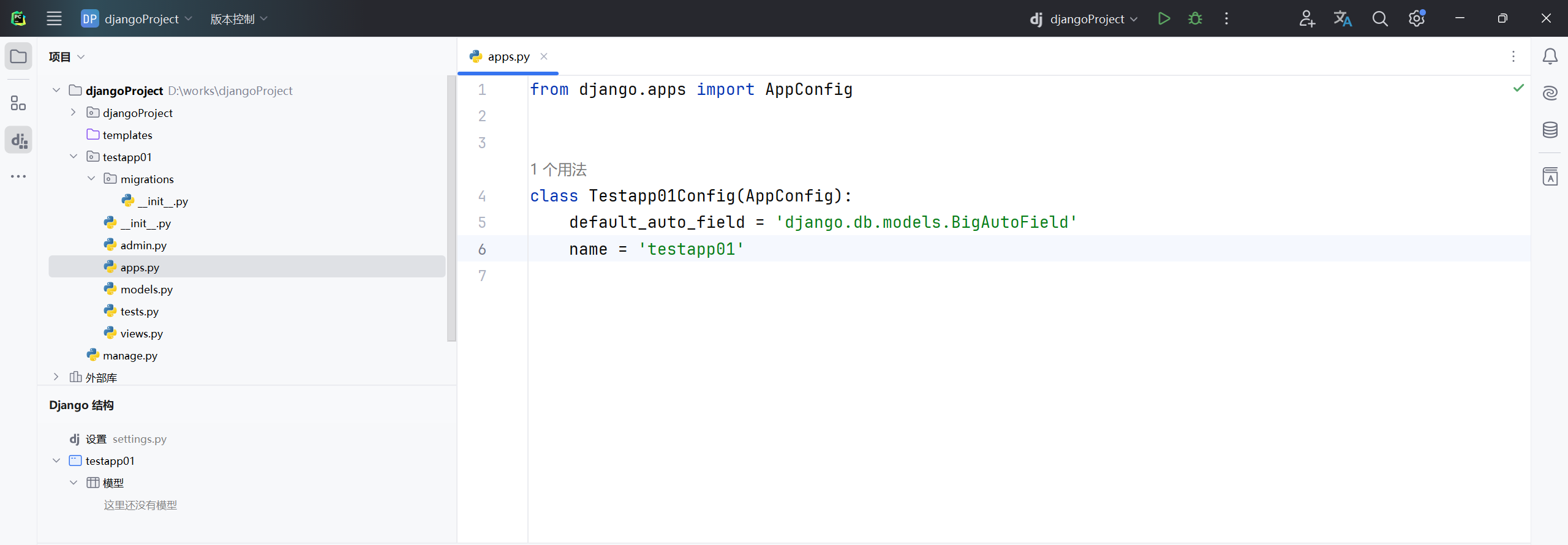Place cursor on line 6 'testapp01' string
The height and width of the screenshot is (545, 1568).
[x=691, y=249]
